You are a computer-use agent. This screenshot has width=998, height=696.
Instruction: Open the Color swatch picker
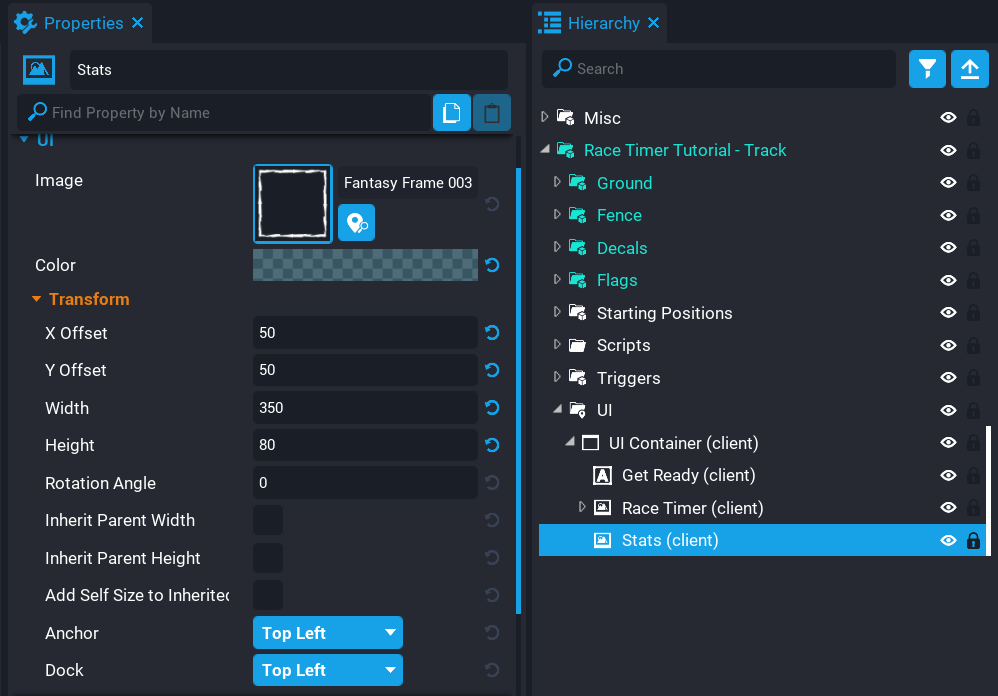(x=365, y=265)
